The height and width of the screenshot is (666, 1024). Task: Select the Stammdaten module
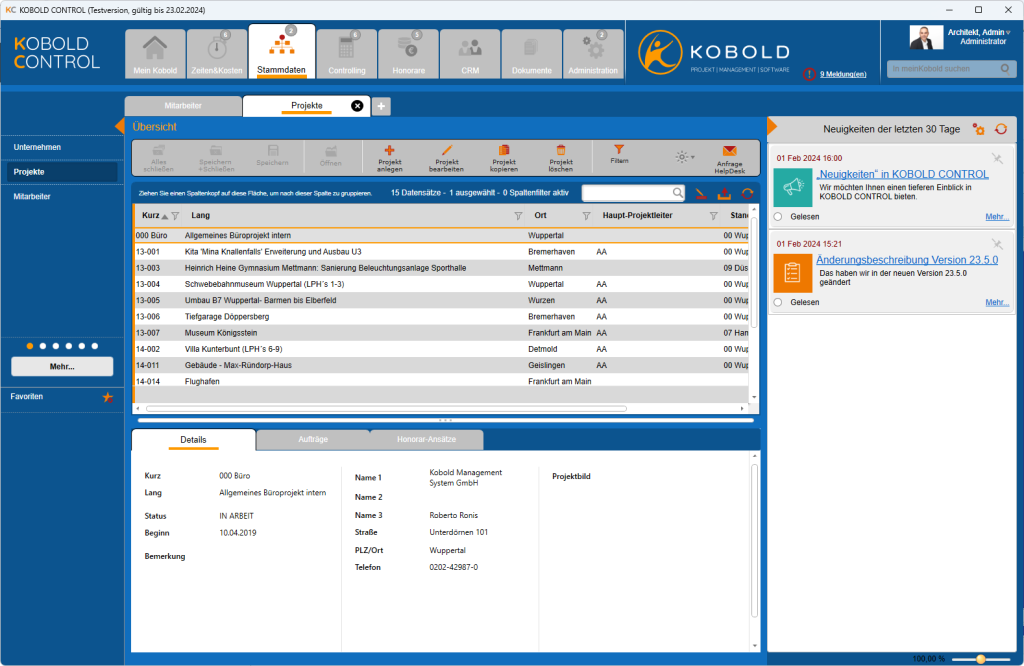pos(281,52)
